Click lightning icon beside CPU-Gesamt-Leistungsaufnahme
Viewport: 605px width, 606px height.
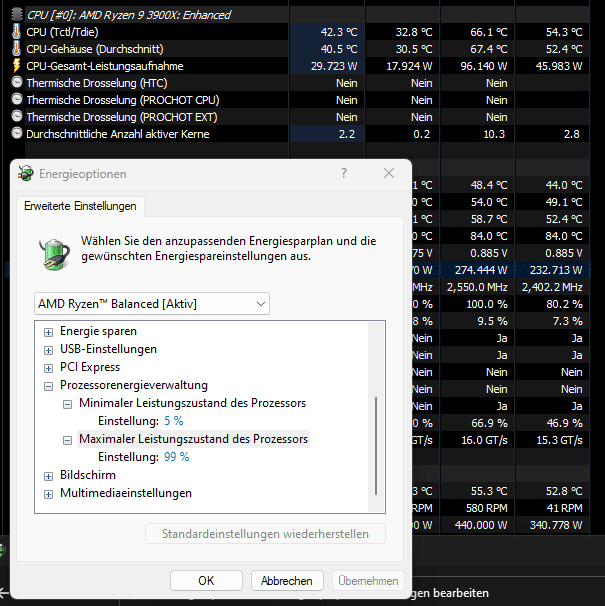pyautogui.click(x=17, y=66)
